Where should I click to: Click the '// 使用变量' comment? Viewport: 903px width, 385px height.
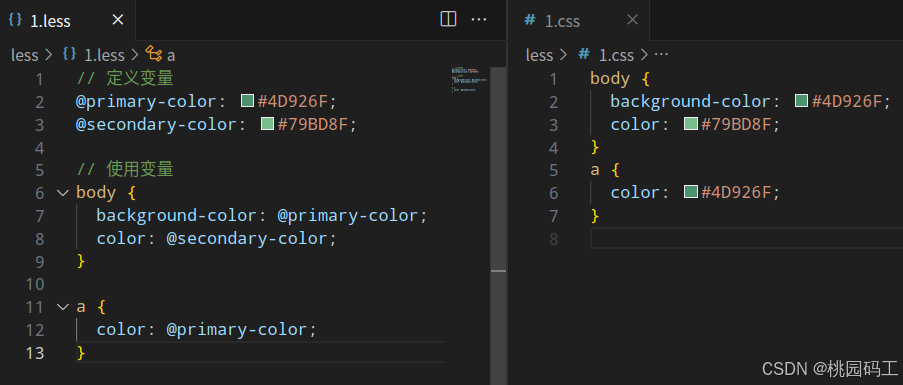pyautogui.click(x=125, y=170)
